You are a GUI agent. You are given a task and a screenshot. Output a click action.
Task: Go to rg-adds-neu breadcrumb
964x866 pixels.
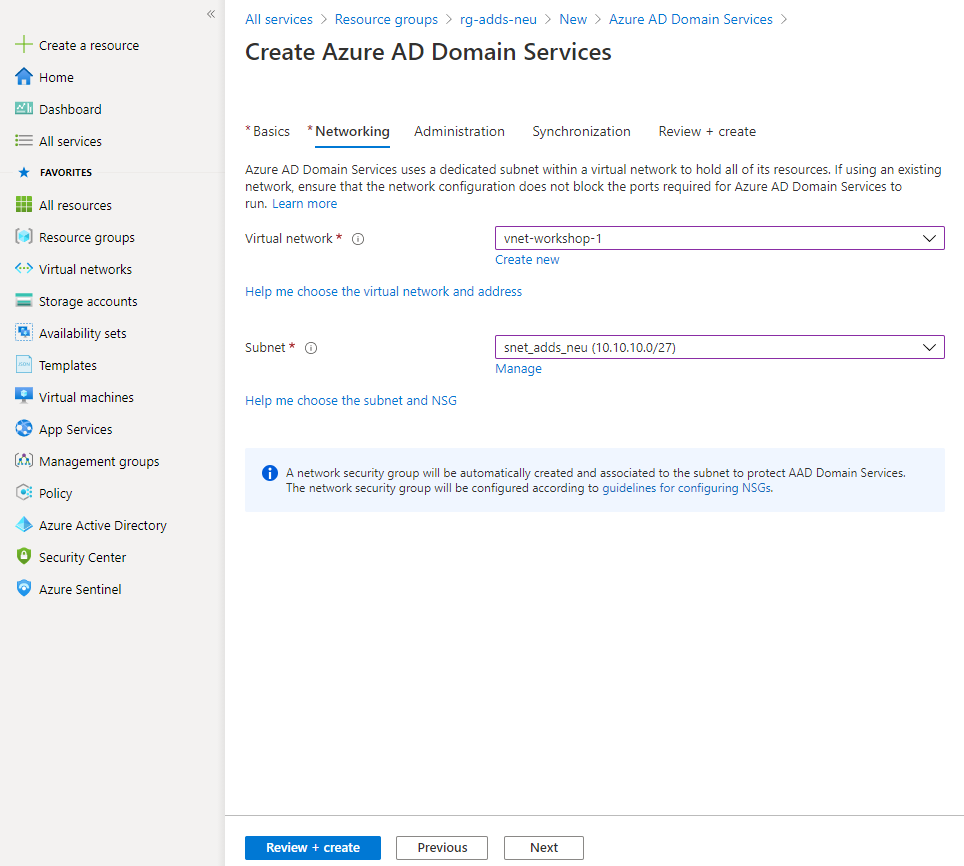click(x=498, y=19)
